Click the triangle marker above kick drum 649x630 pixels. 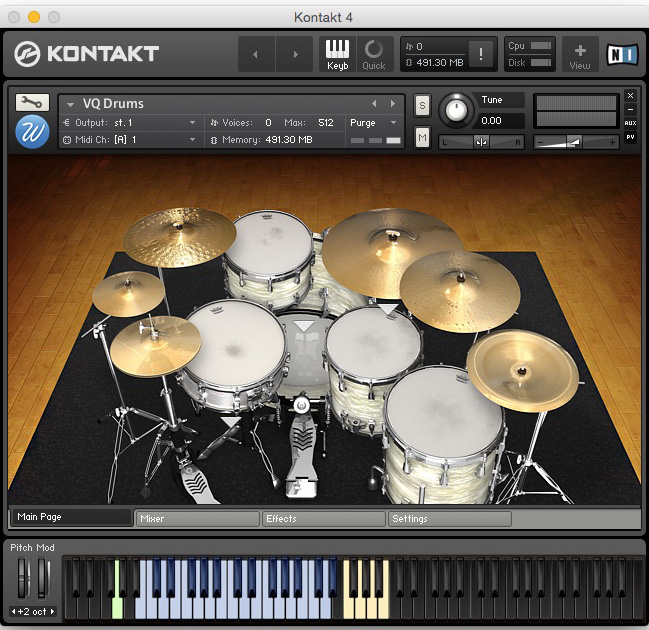click(303, 326)
